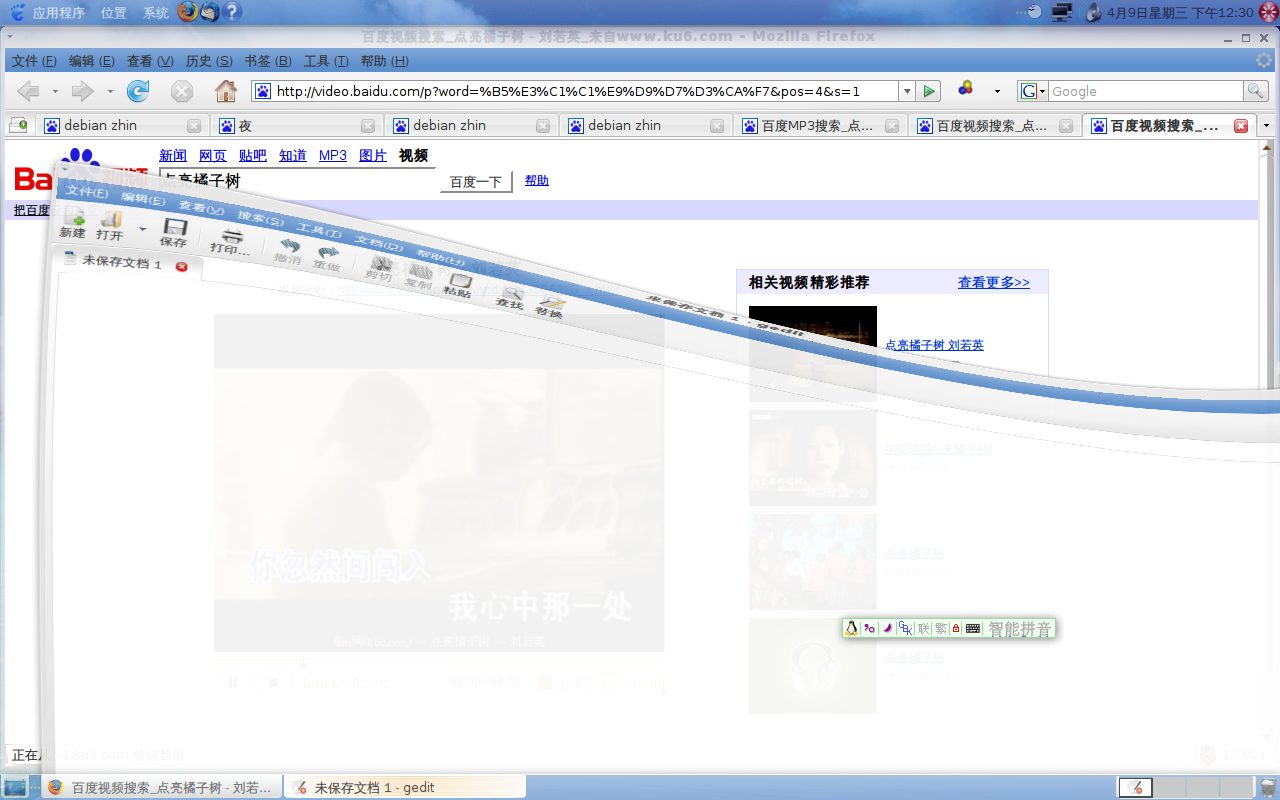Open the Forward button history dropdown
This screenshot has width=1280, height=800.
[110, 91]
